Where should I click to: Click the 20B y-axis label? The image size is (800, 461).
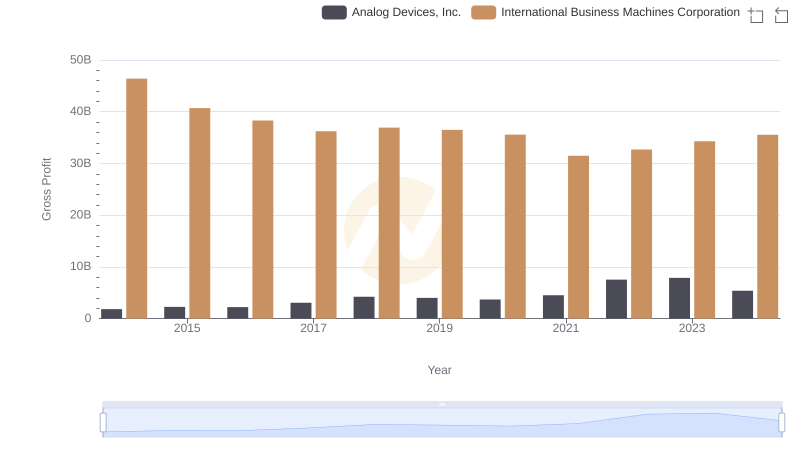[x=81, y=215]
